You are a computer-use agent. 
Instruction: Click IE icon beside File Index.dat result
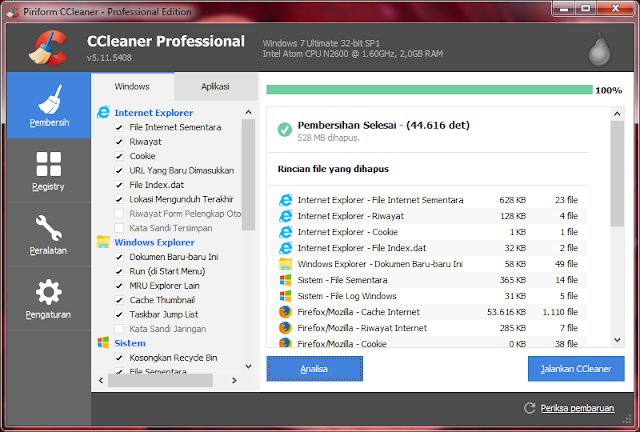point(285,248)
